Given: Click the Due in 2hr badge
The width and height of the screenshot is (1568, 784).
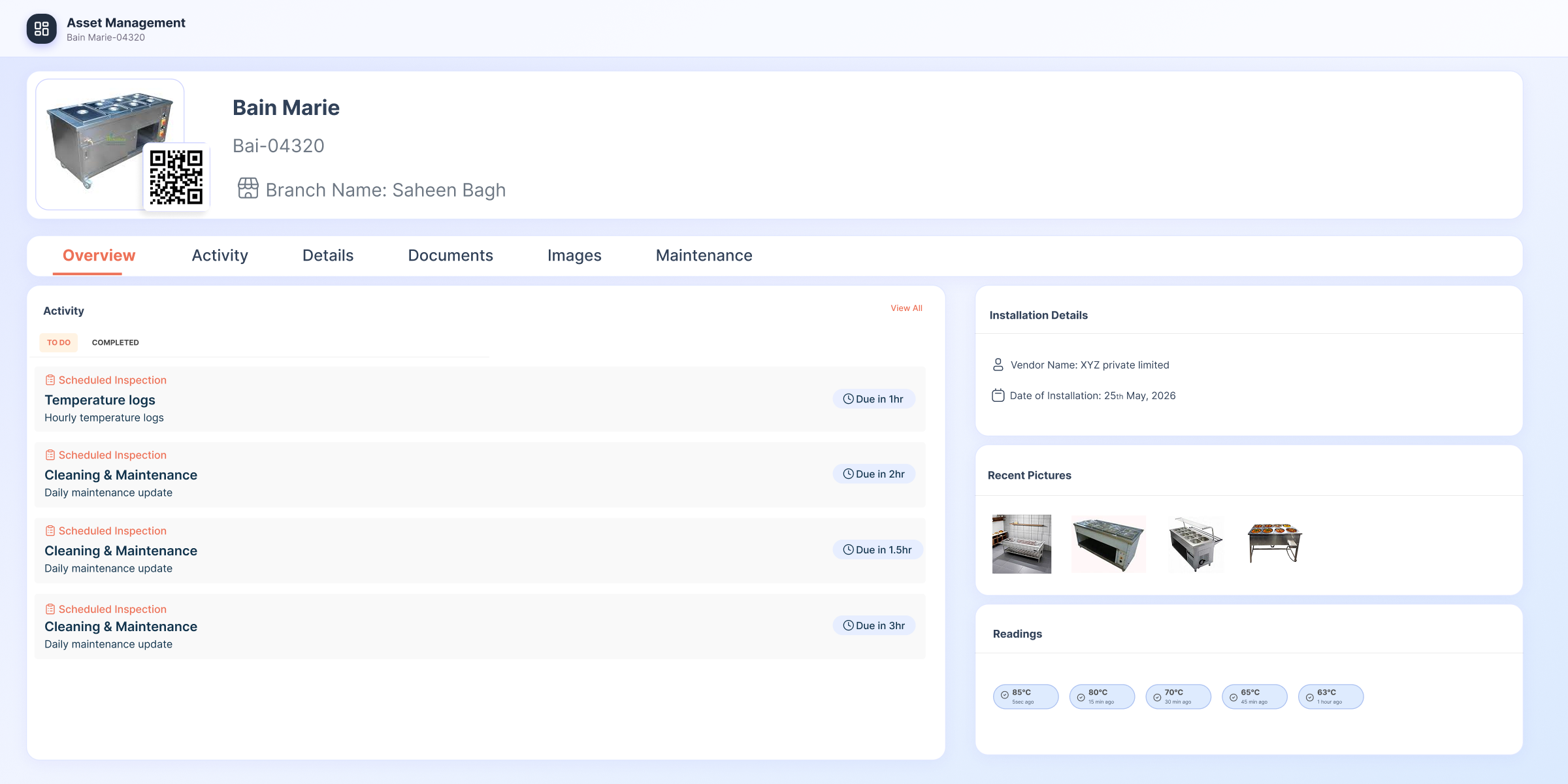Looking at the screenshot, I should (874, 474).
